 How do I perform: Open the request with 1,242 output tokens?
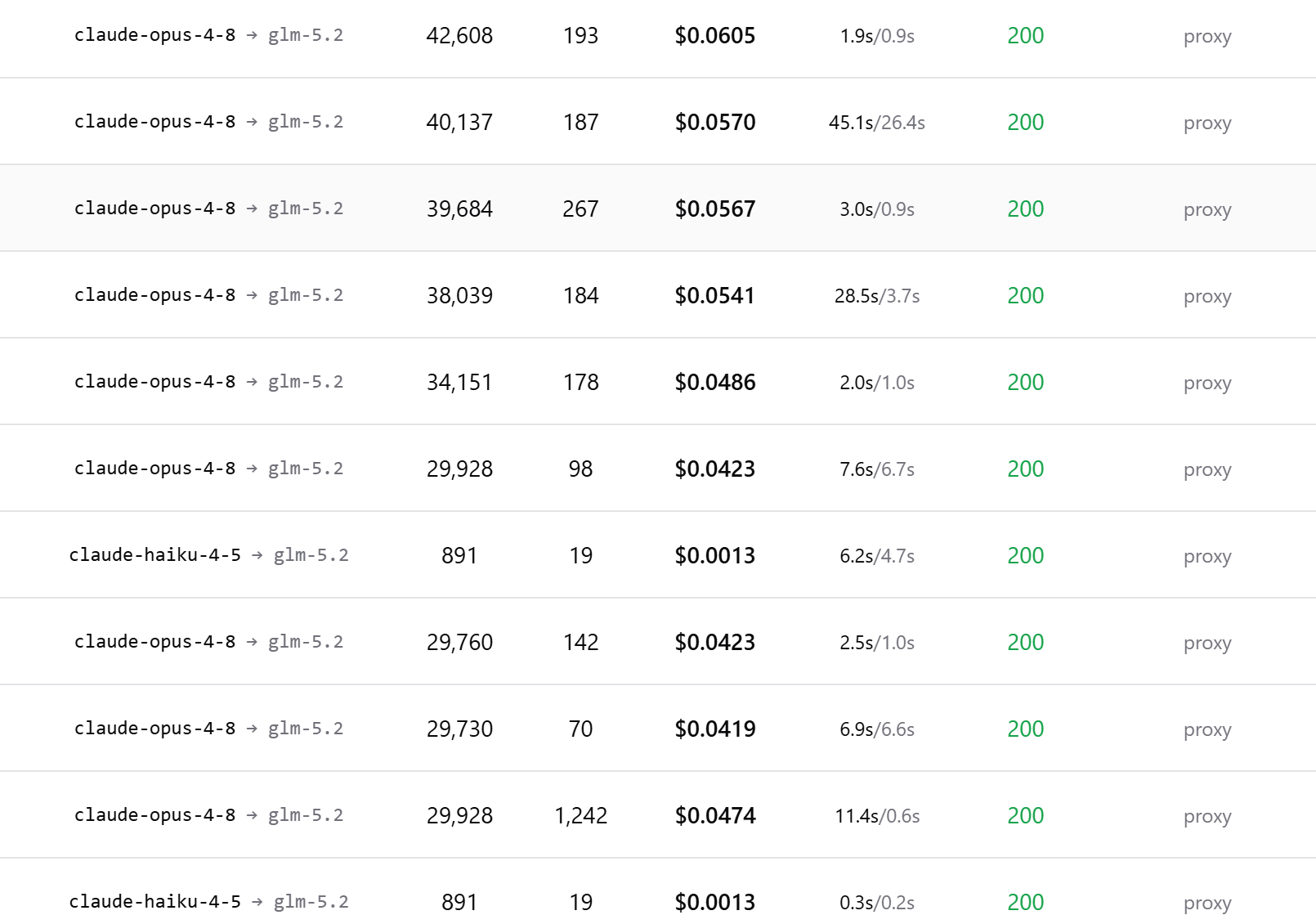[658, 815]
